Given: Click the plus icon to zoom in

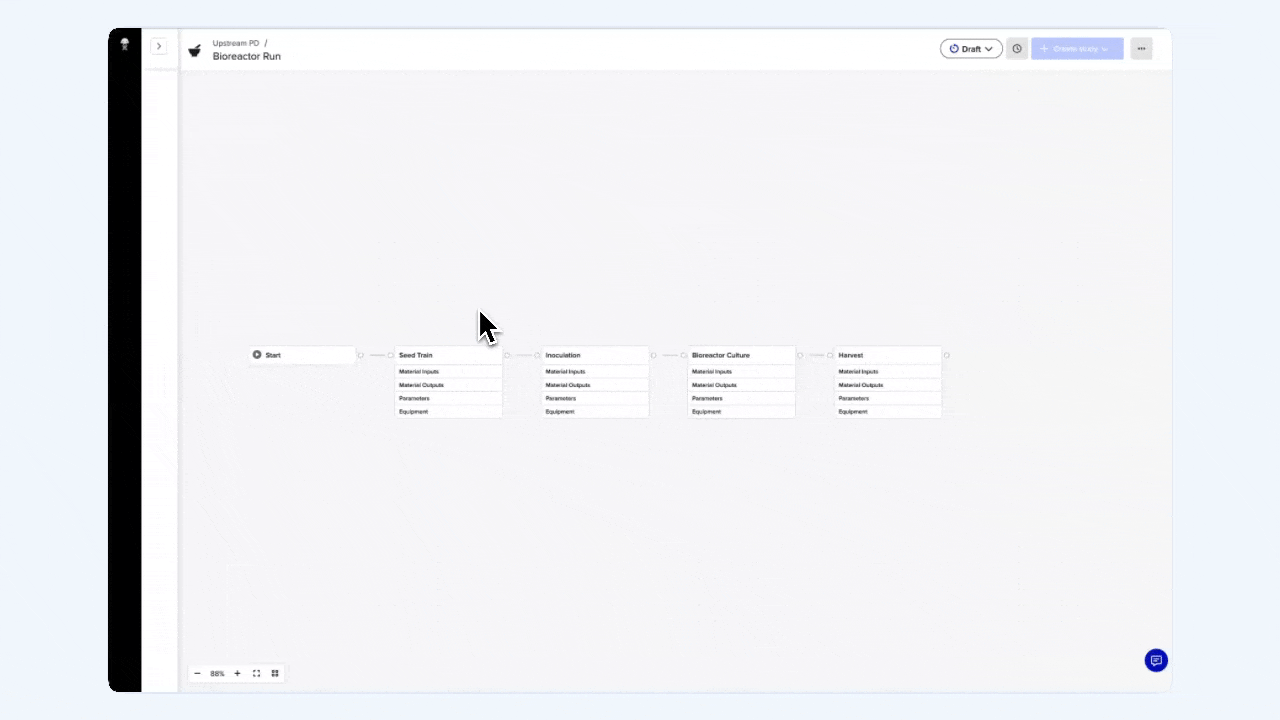Looking at the screenshot, I should (x=237, y=673).
